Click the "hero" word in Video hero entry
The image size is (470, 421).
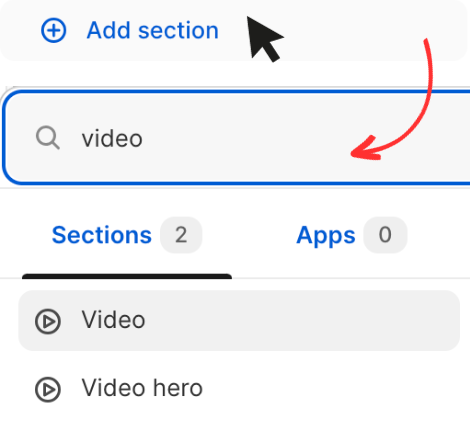click(178, 388)
